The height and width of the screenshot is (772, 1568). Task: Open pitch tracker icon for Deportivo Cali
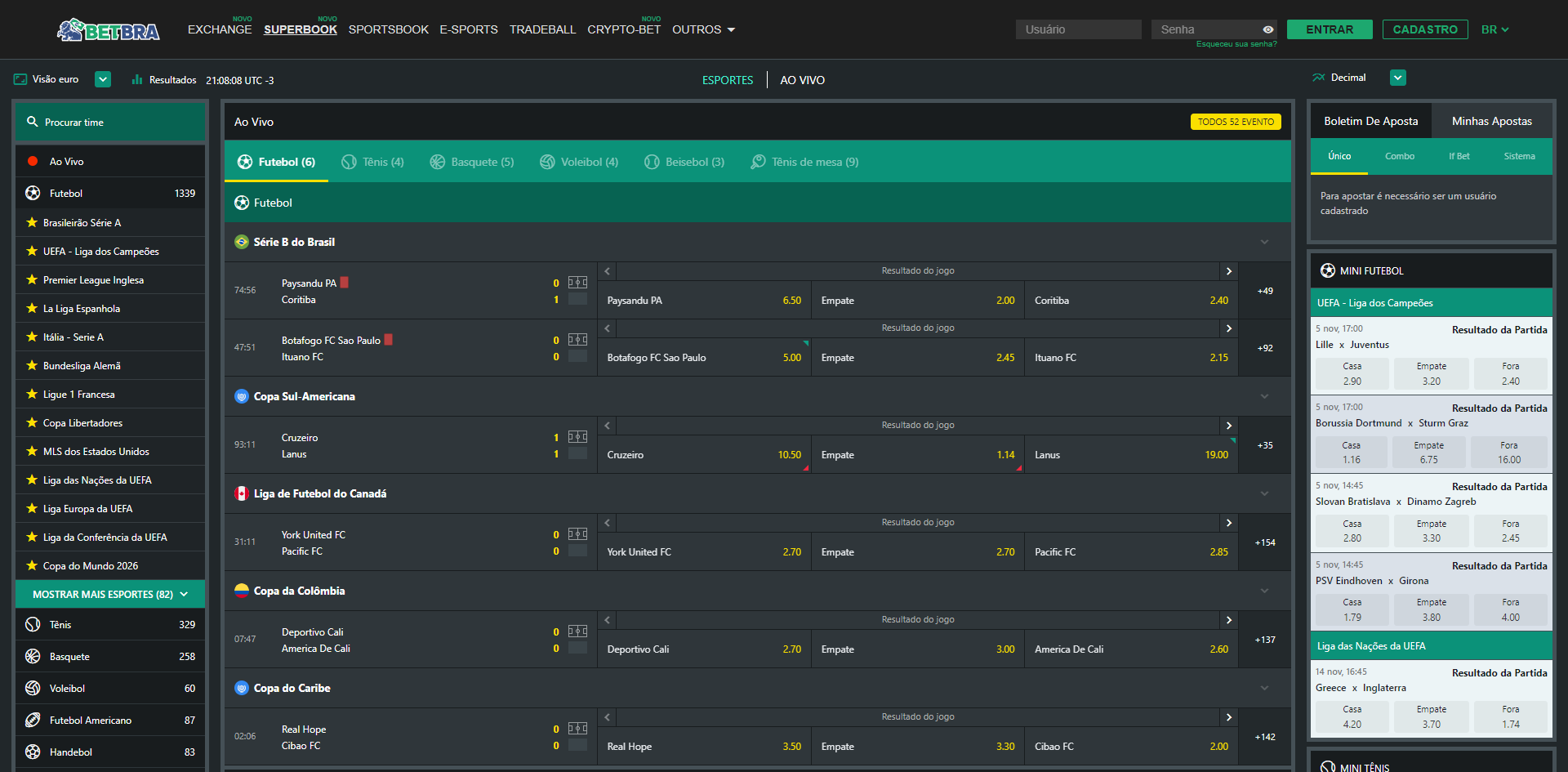click(x=577, y=631)
